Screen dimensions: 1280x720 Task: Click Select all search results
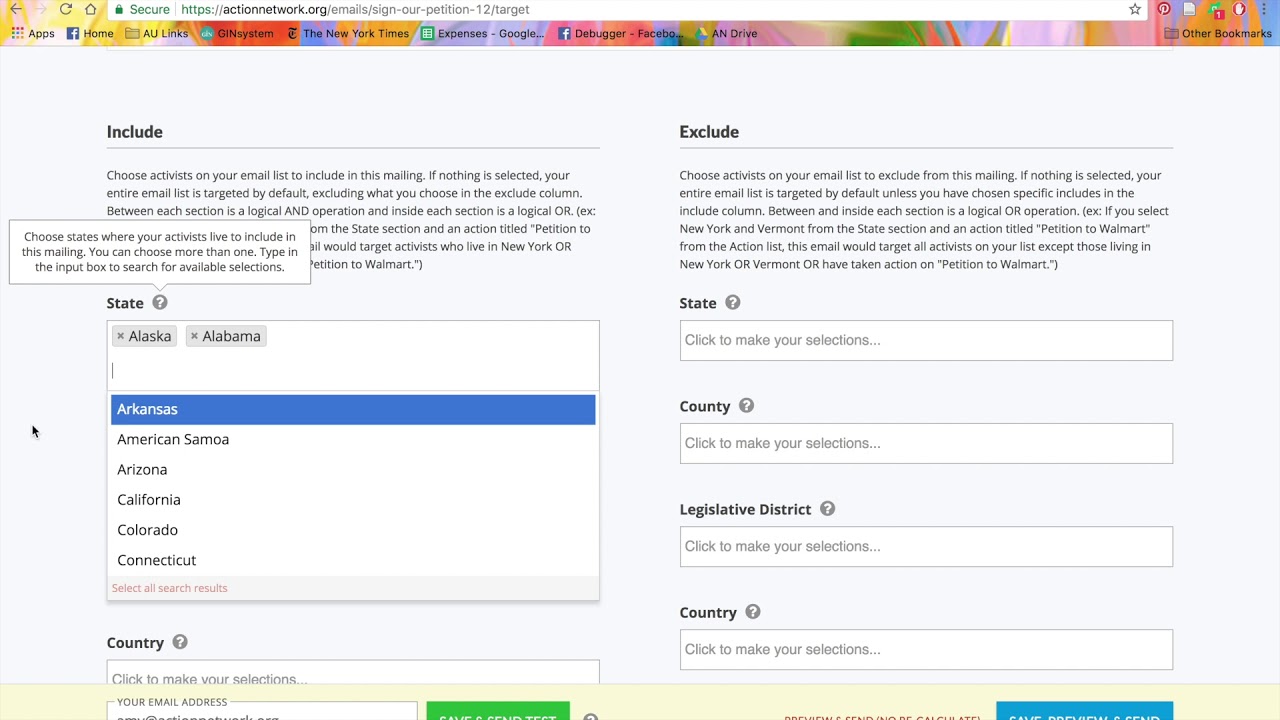click(170, 588)
